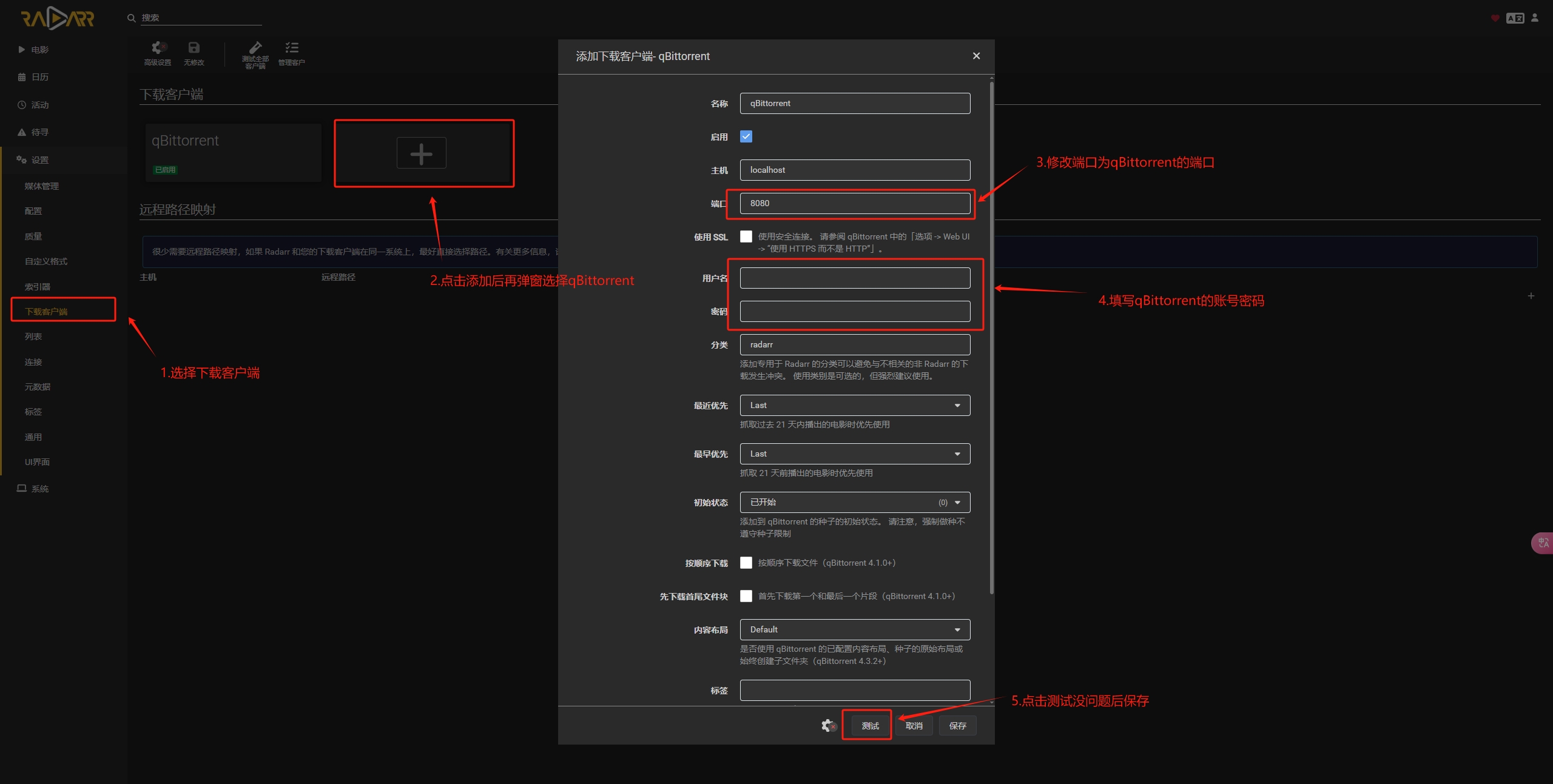Viewport: 1553px width, 784px height.
Task: Open 活动 activity in sidebar
Action: pos(64,105)
